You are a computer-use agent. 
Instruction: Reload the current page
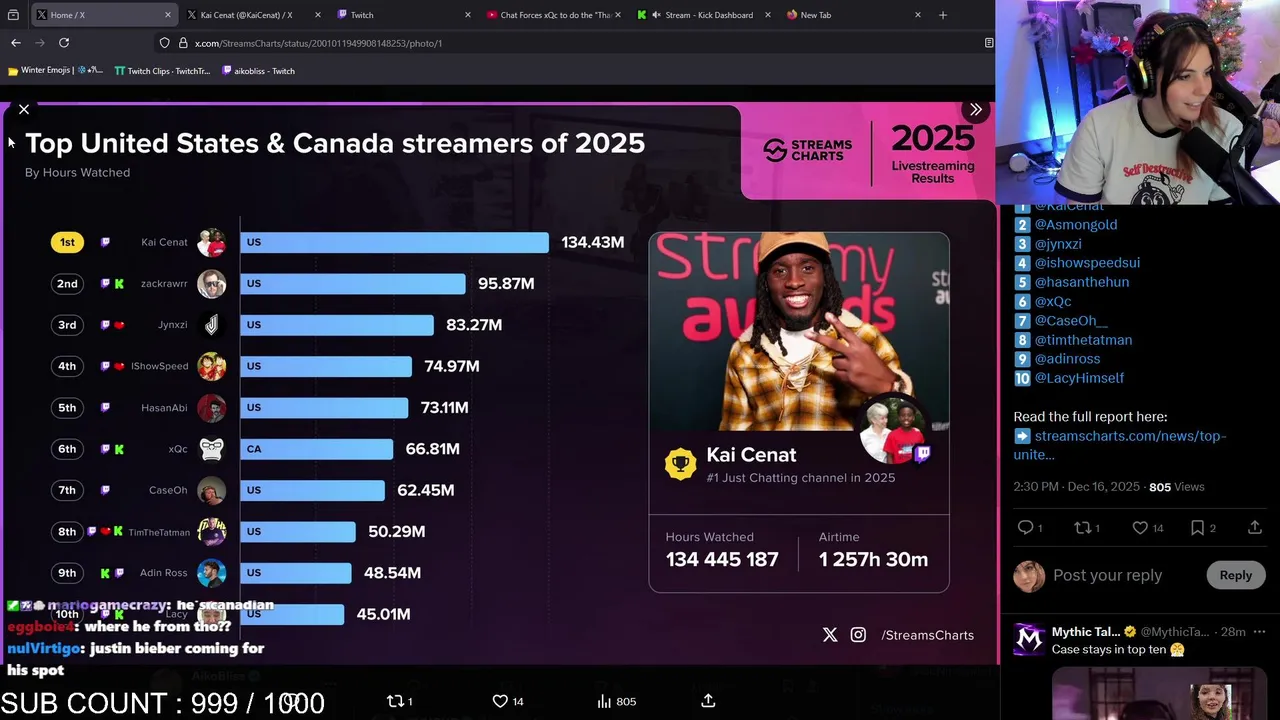coord(64,43)
